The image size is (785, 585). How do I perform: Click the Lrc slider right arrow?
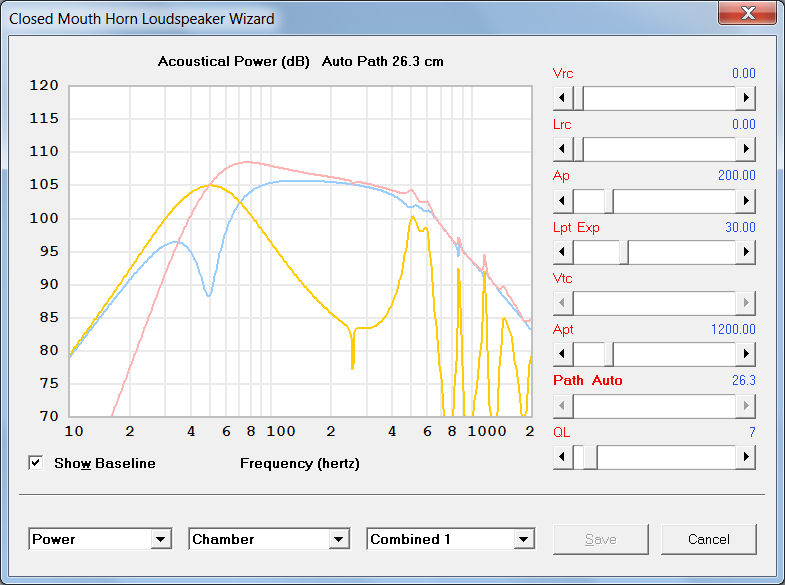[x=745, y=149]
